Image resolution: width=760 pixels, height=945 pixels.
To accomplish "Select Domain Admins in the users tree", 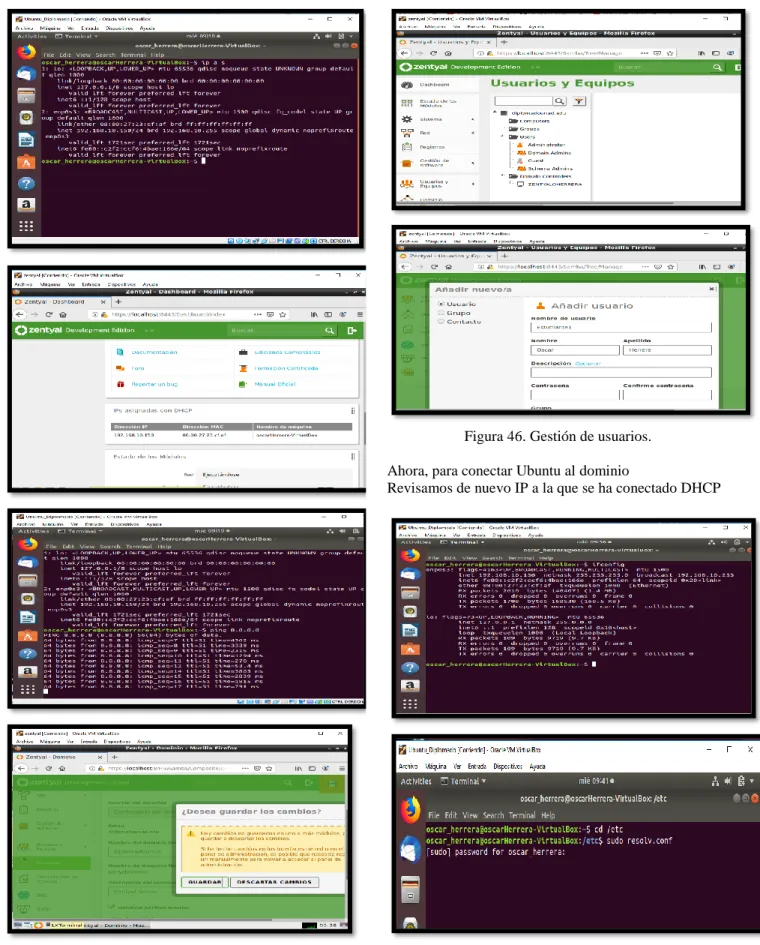I will click(549, 152).
